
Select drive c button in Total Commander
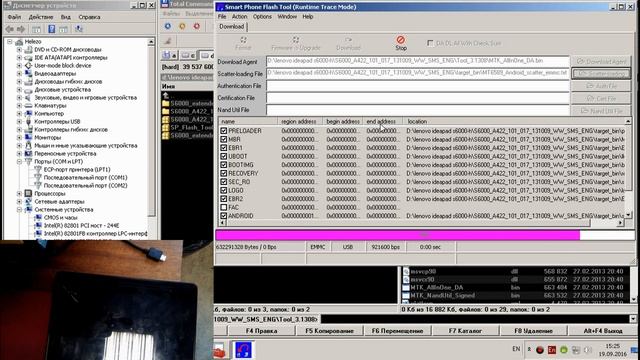click(x=188, y=55)
